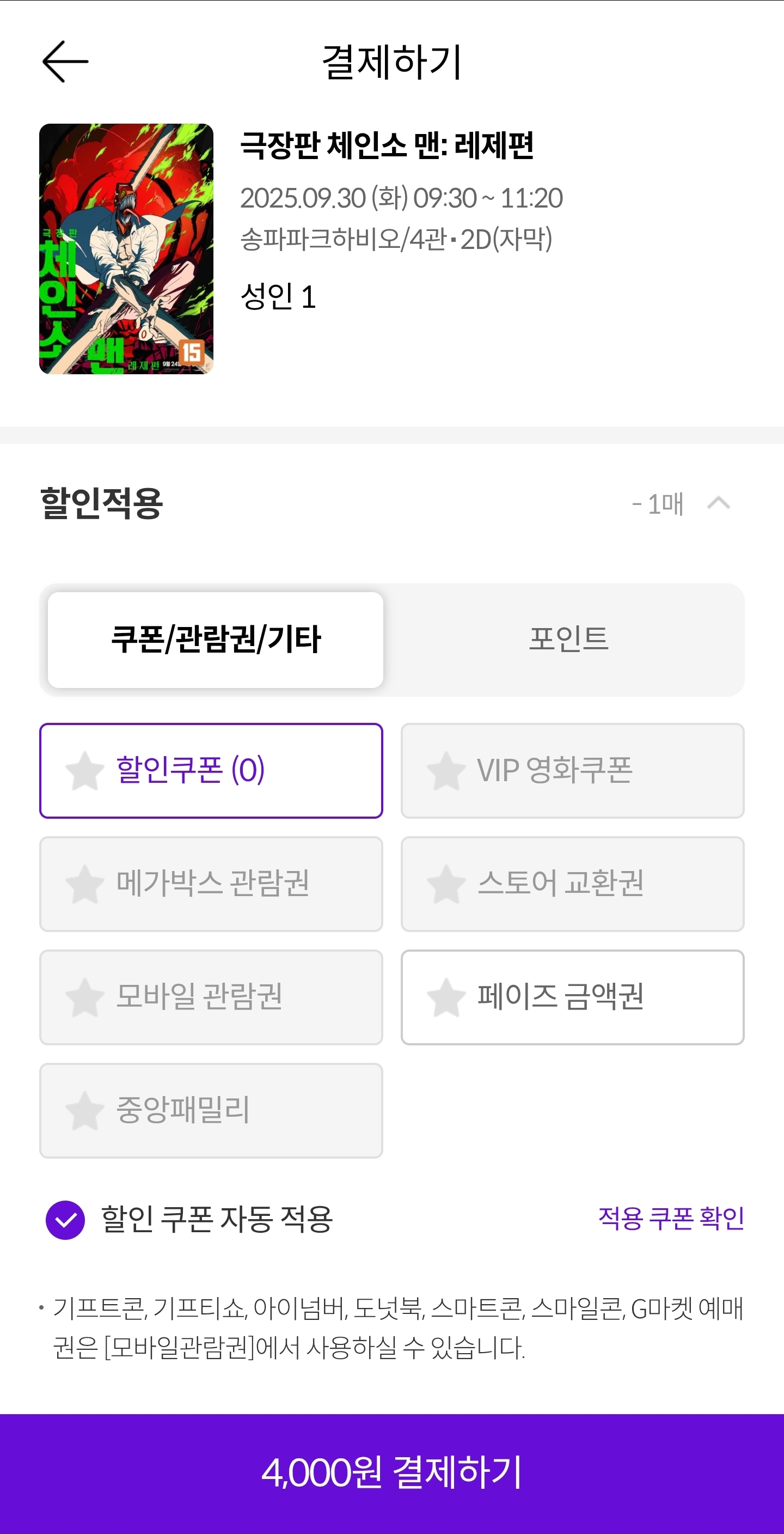The height and width of the screenshot is (1534, 784).
Task: Open the 적용 쿠폰 확인 link
Action: point(671,1219)
